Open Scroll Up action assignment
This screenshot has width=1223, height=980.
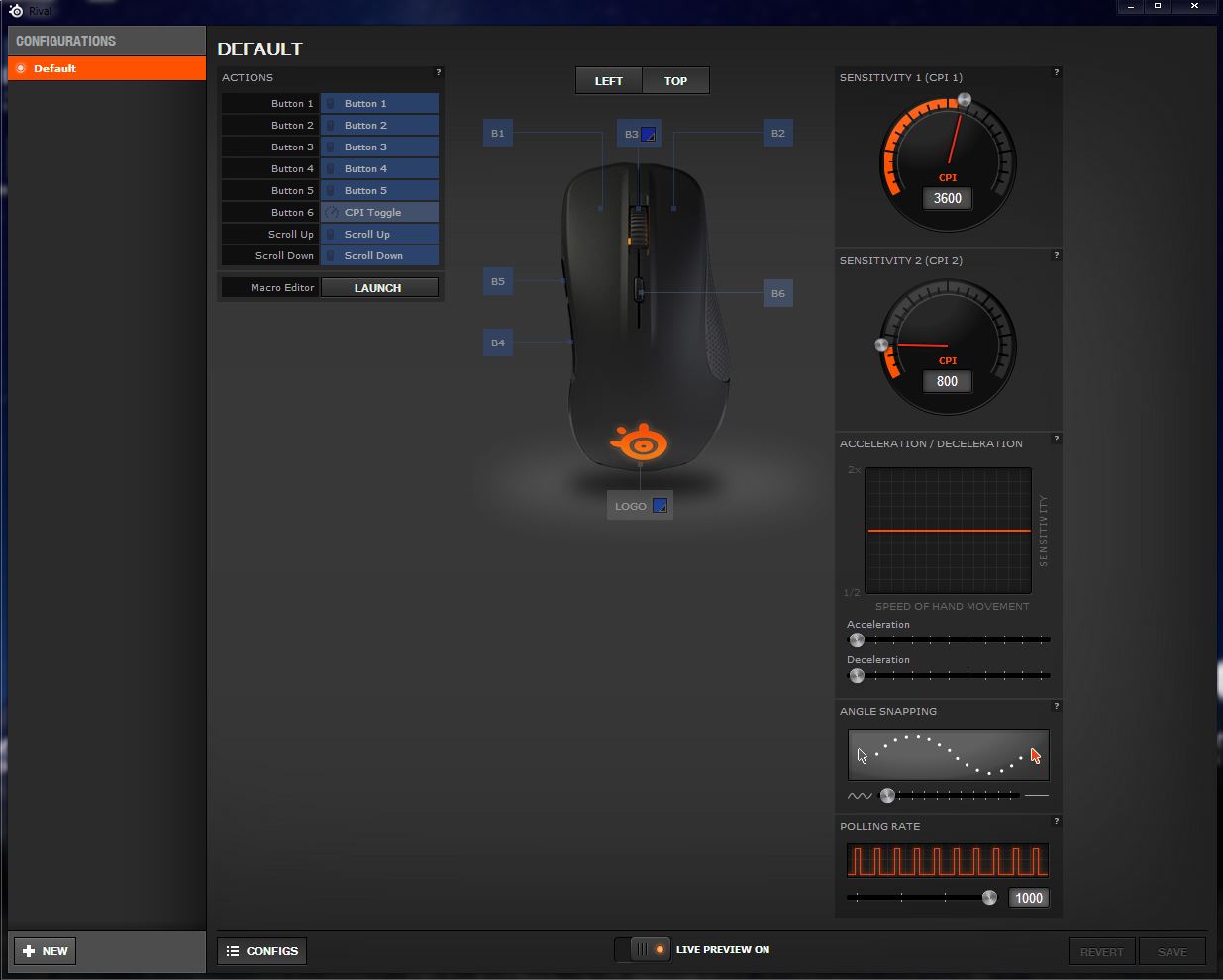pyautogui.click(x=379, y=234)
